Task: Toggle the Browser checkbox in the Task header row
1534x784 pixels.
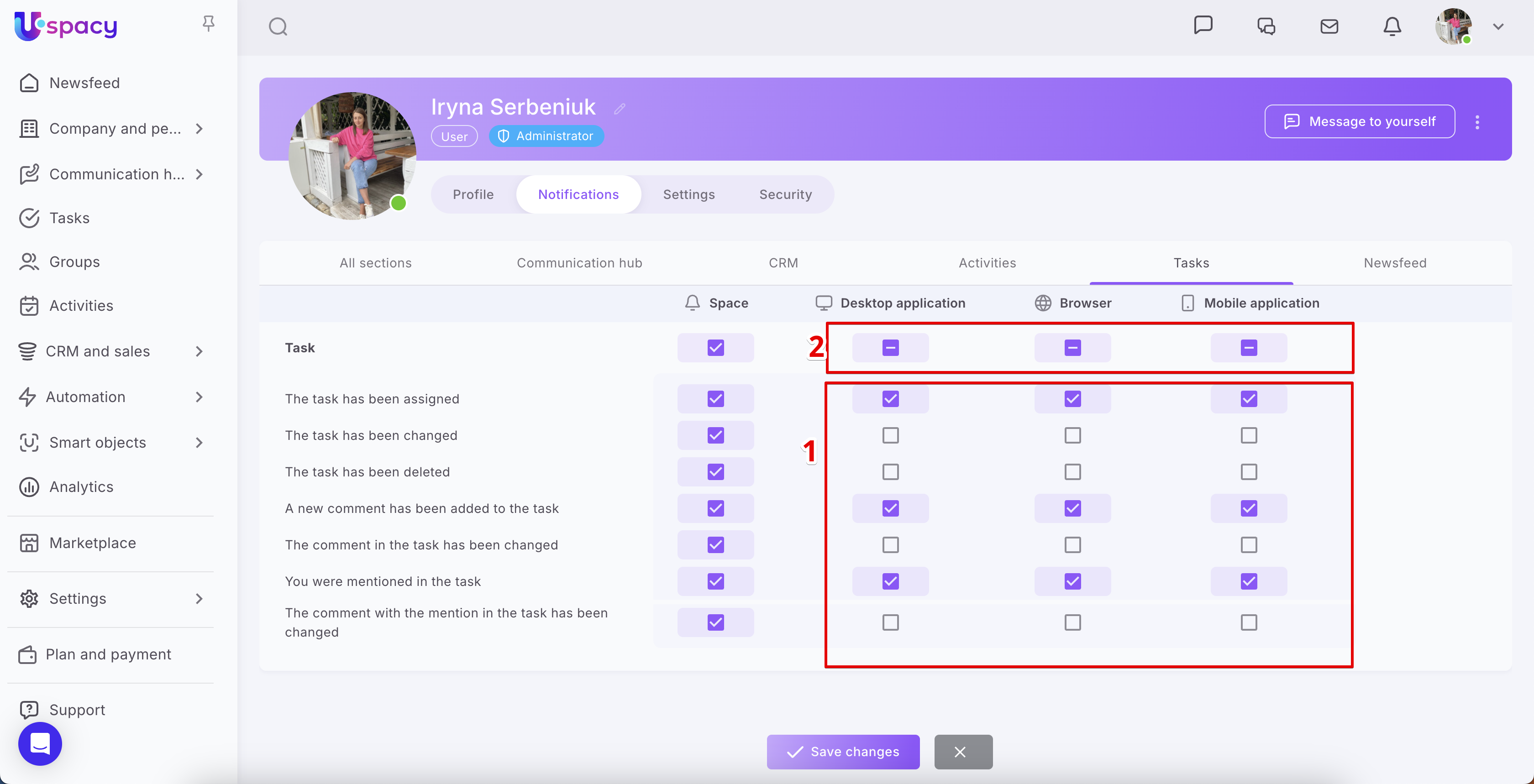Action: click(x=1072, y=348)
